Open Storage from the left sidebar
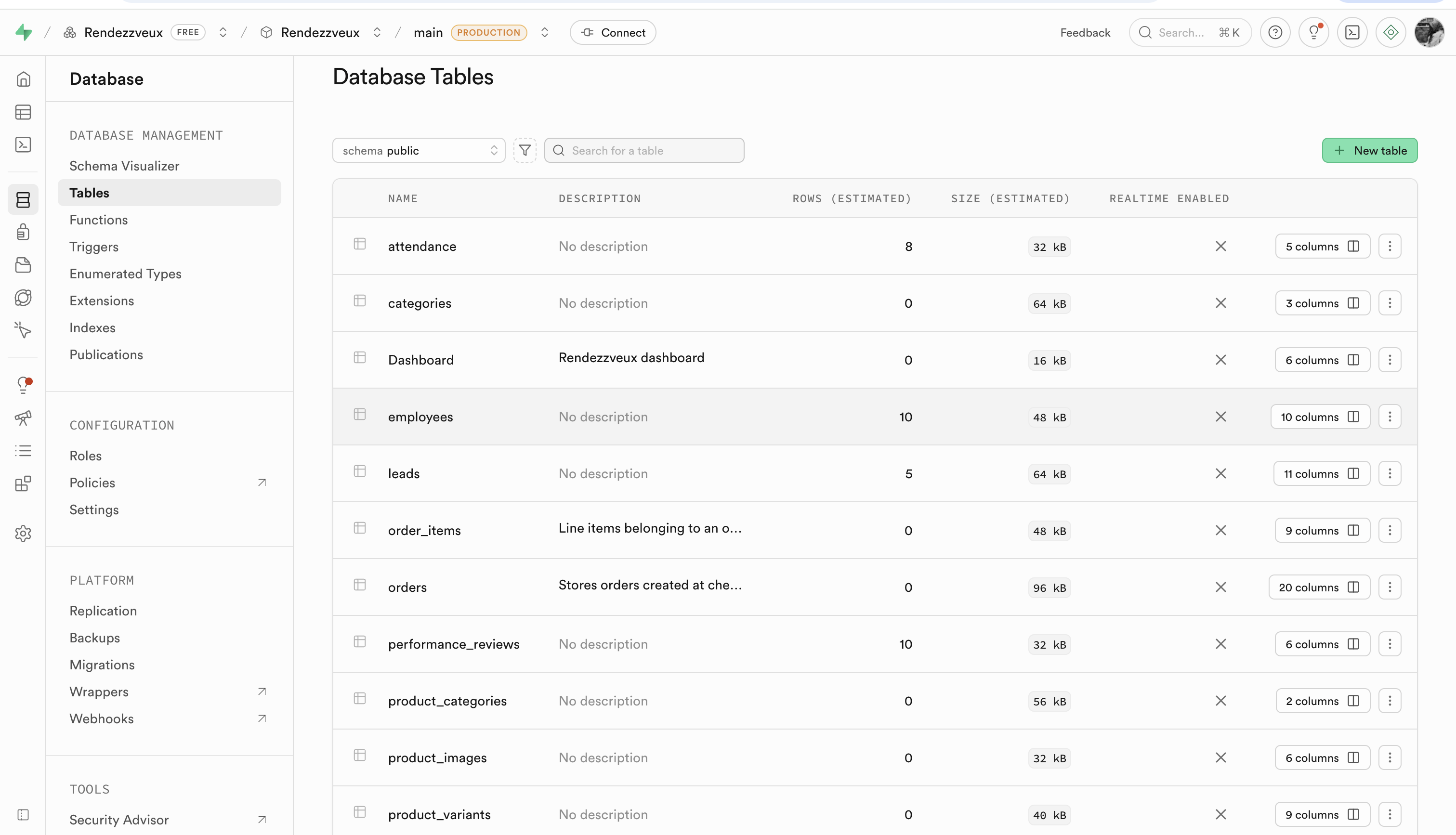This screenshot has width=1456, height=835. click(x=23, y=264)
